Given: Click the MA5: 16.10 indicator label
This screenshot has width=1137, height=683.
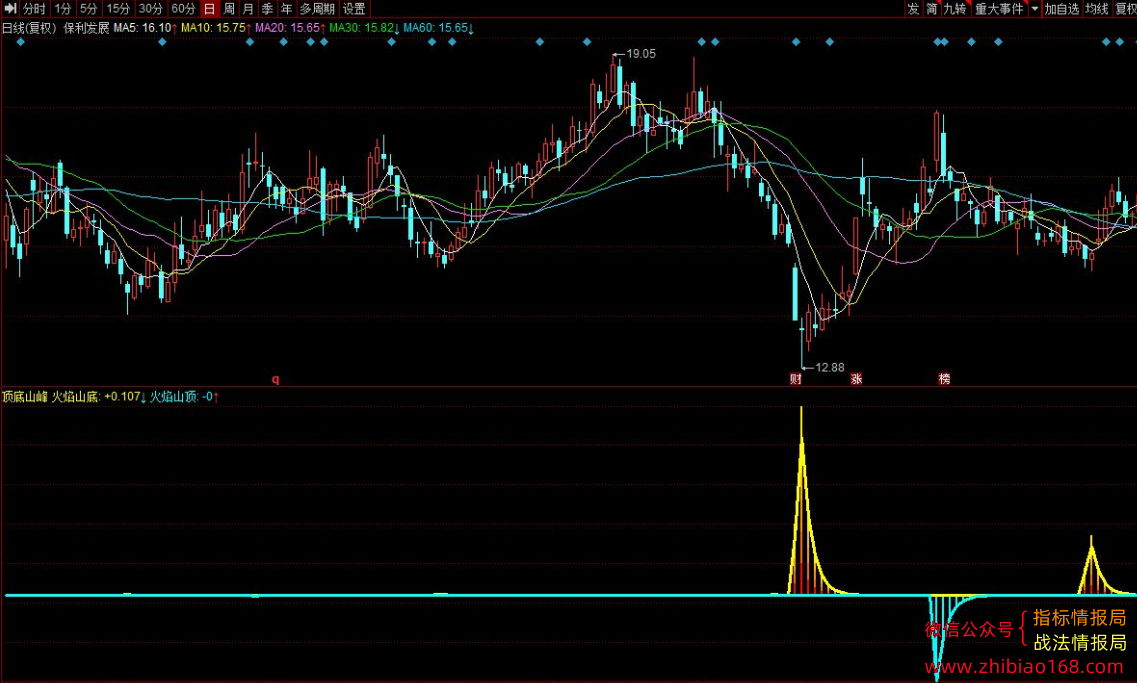Looking at the screenshot, I should coord(145,28).
